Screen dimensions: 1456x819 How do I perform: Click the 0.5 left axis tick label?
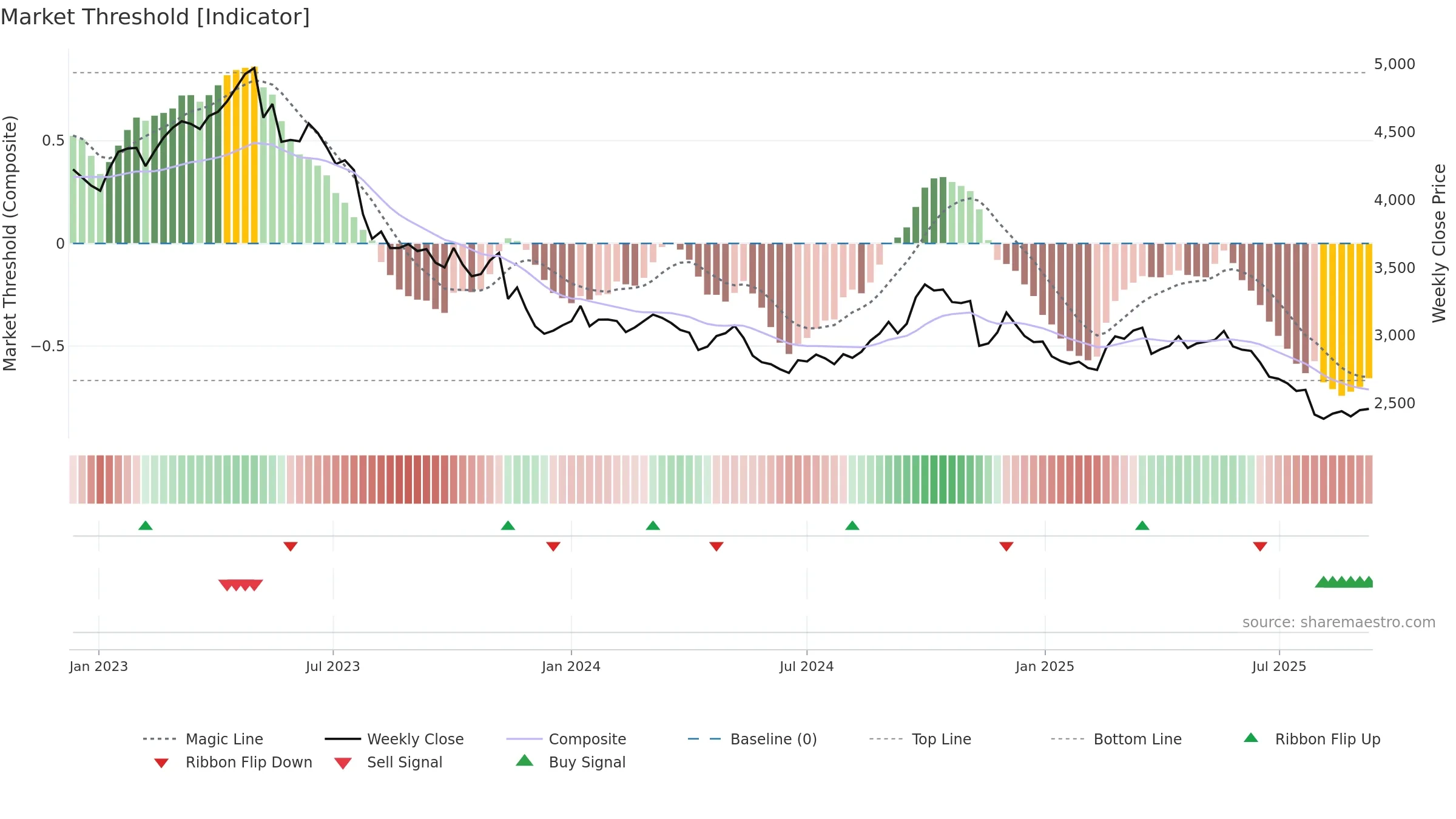tap(53, 141)
